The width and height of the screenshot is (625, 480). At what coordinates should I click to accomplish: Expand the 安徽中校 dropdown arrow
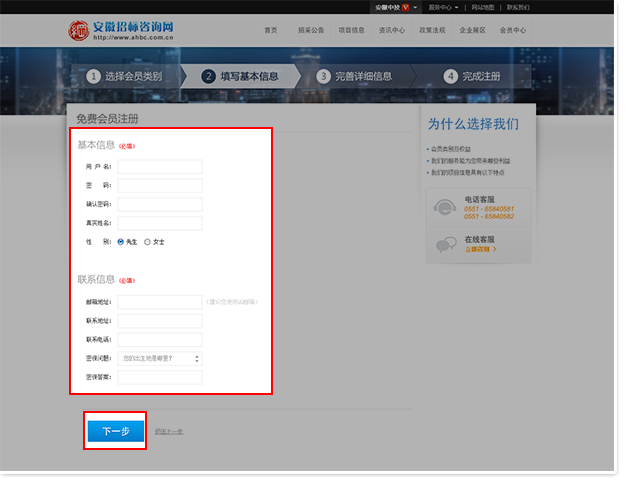[x=415, y=7]
